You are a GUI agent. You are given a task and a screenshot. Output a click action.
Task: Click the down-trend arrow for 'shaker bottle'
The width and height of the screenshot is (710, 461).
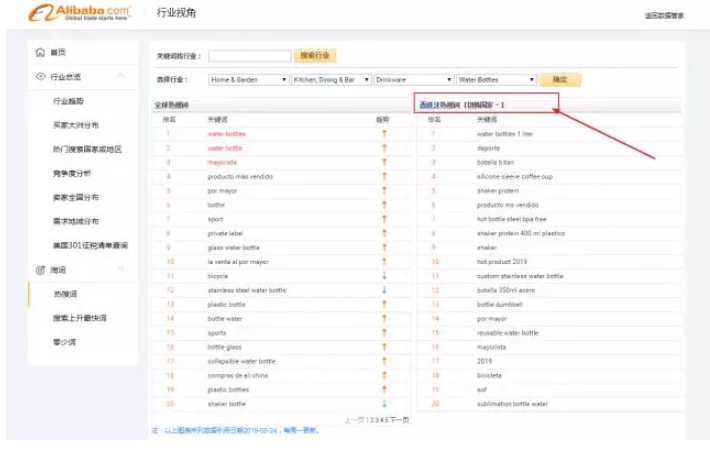tap(384, 403)
